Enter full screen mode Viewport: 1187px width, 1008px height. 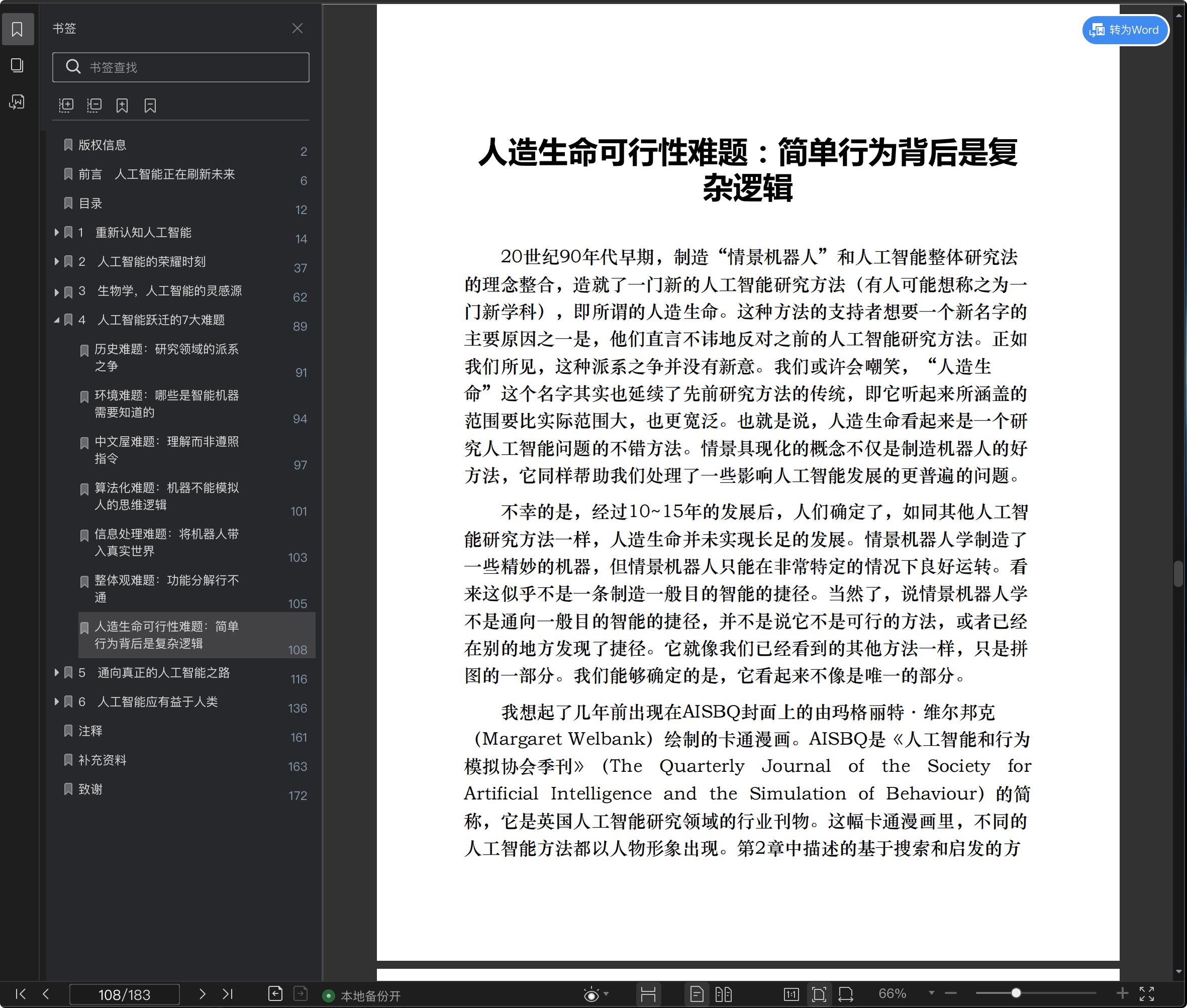[x=1147, y=994]
